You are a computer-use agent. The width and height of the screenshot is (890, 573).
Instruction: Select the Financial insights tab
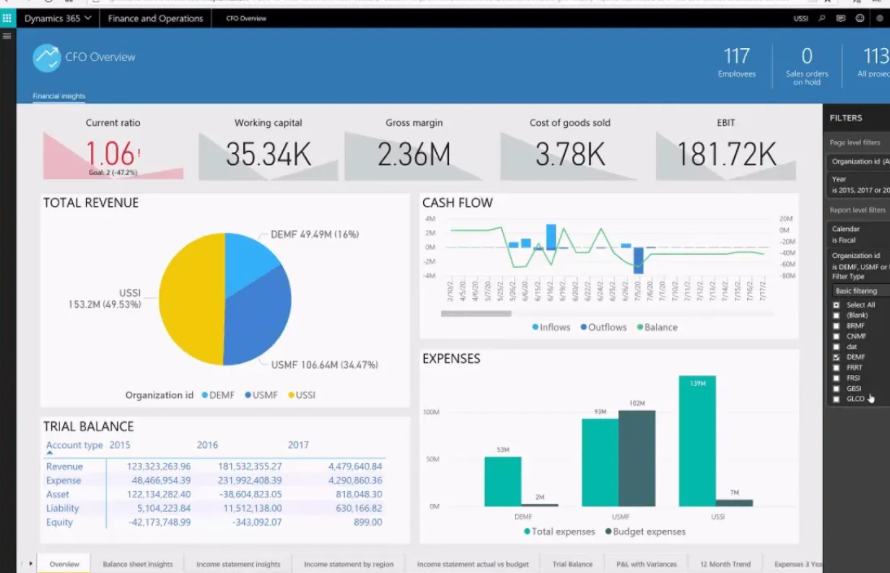(x=59, y=96)
